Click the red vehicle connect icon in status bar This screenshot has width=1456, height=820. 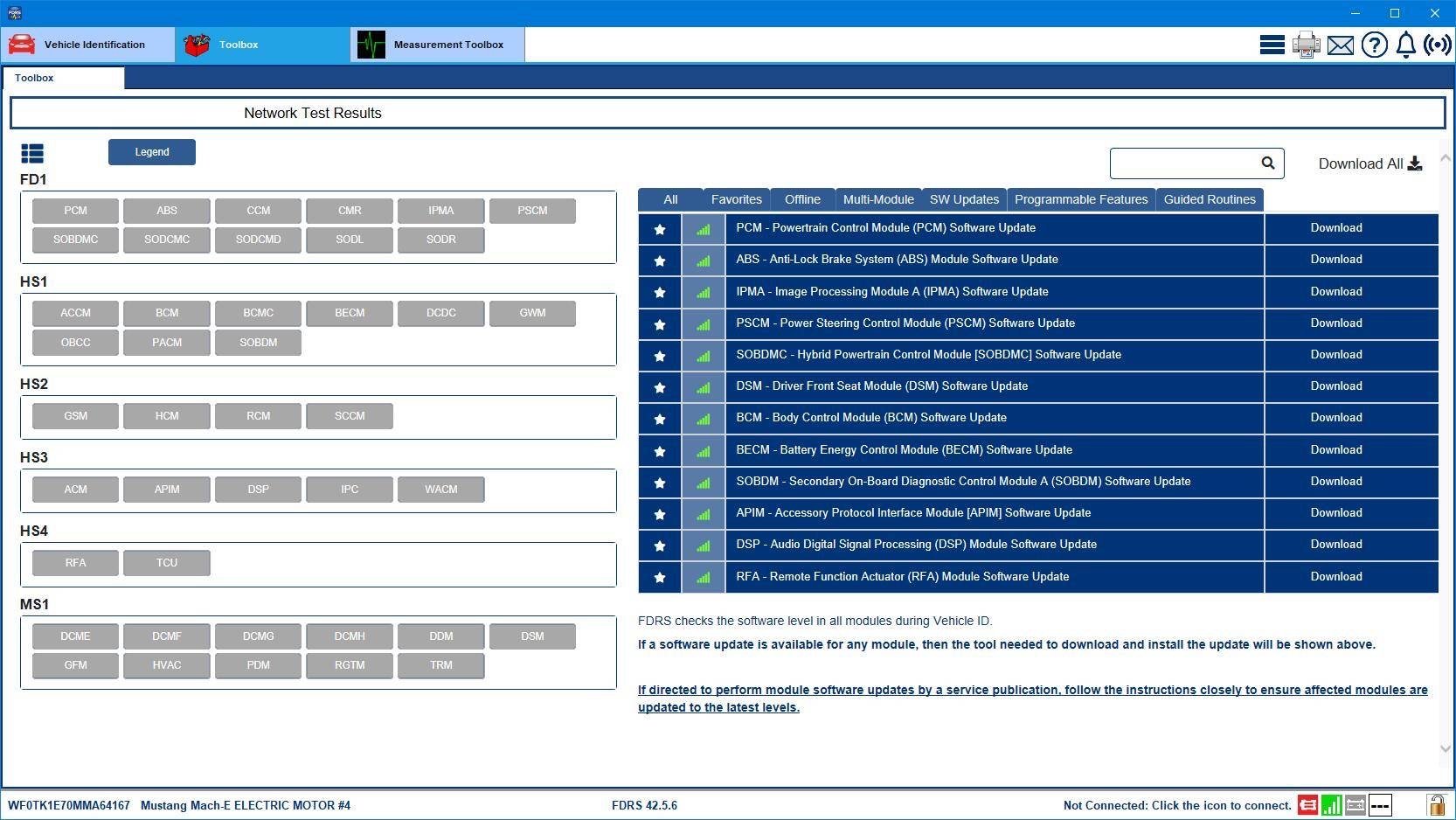tap(1307, 805)
